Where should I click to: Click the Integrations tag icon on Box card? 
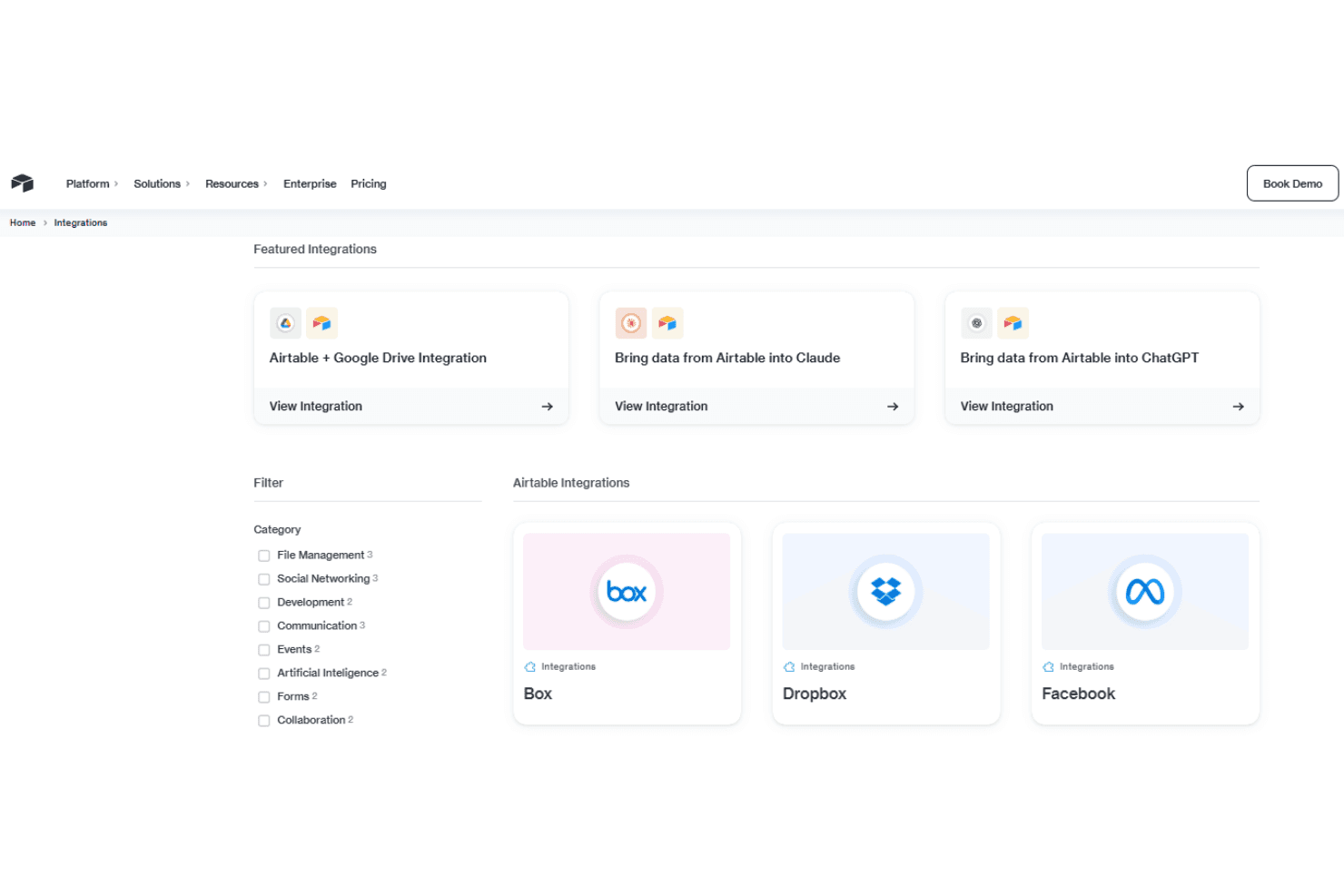(x=530, y=667)
